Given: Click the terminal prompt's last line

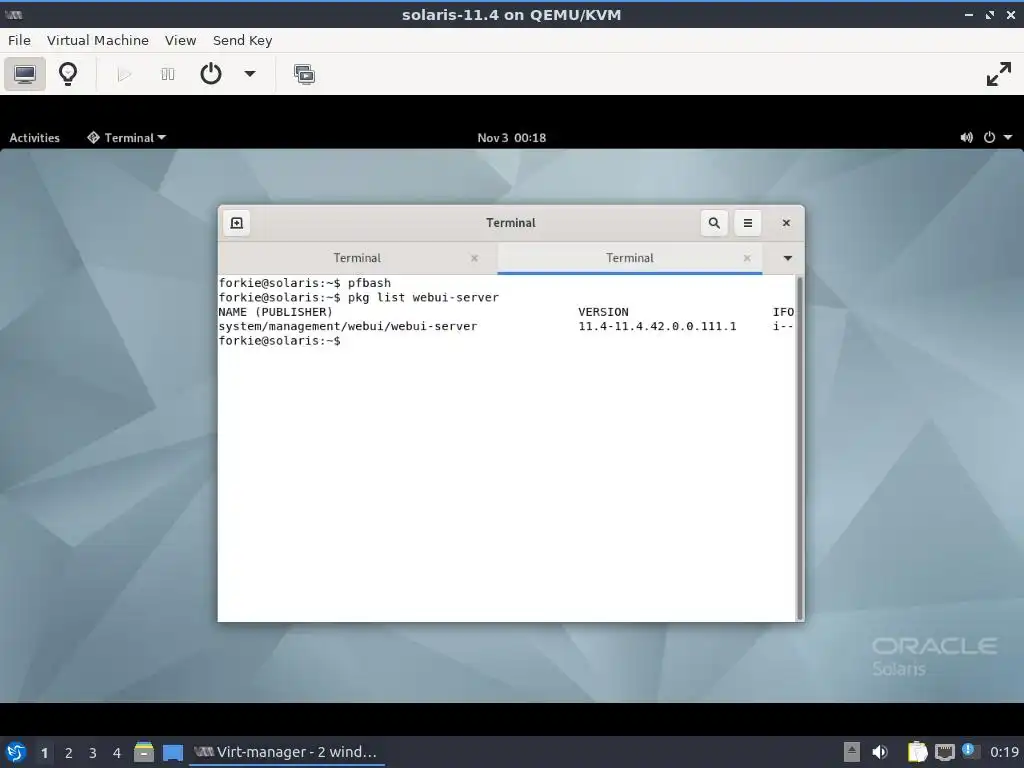Looking at the screenshot, I should click(x=280, y=340).
